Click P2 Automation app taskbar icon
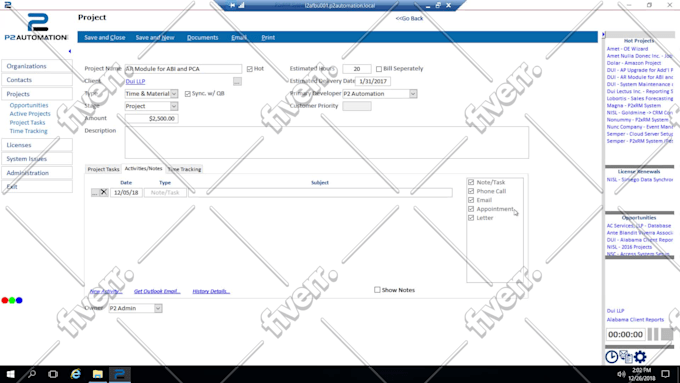The image size is (680, 383). click(x=120, y=374)
